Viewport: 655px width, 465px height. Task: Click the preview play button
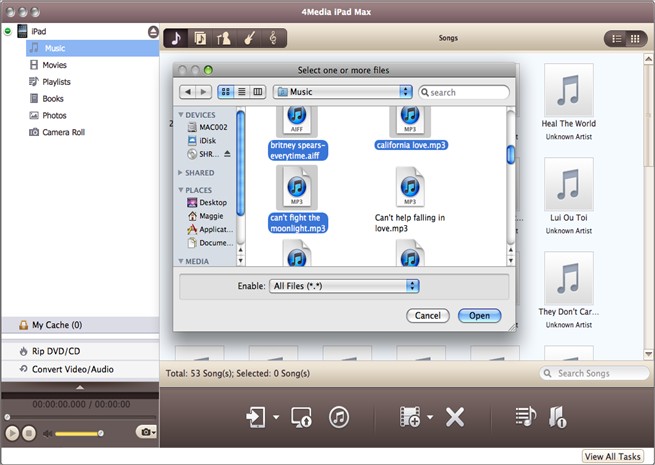pyautogui.click(x=12, y=433)
